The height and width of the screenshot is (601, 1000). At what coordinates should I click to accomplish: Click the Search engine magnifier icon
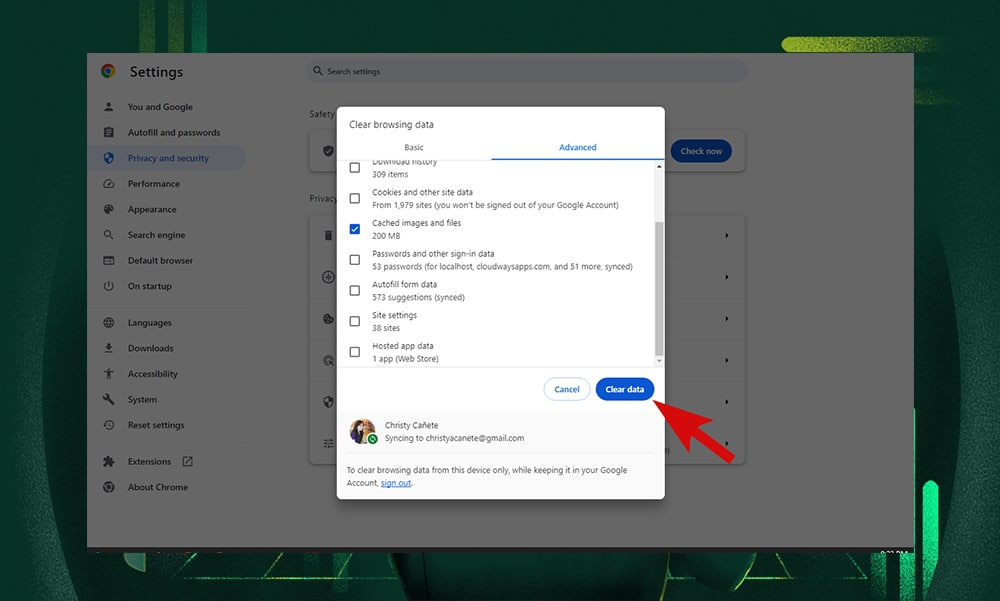coord(108,235)
